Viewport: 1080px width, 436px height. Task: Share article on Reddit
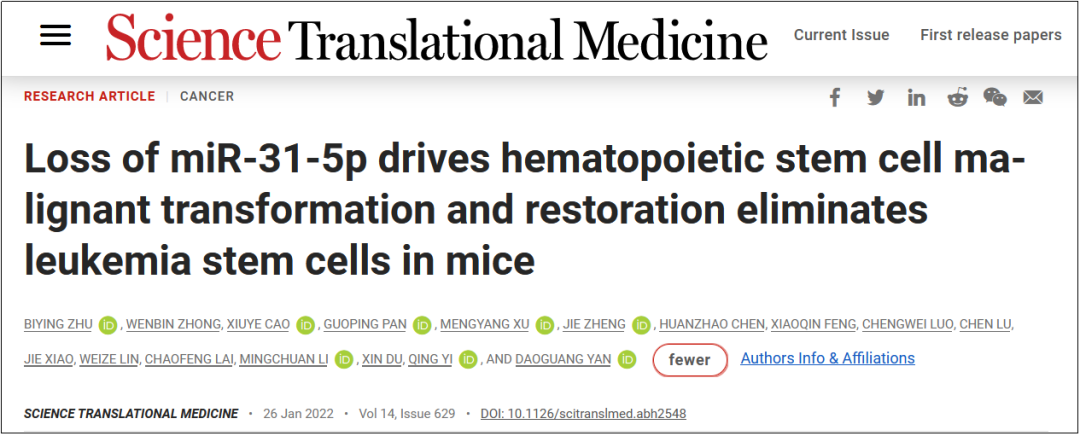[957, 97]
